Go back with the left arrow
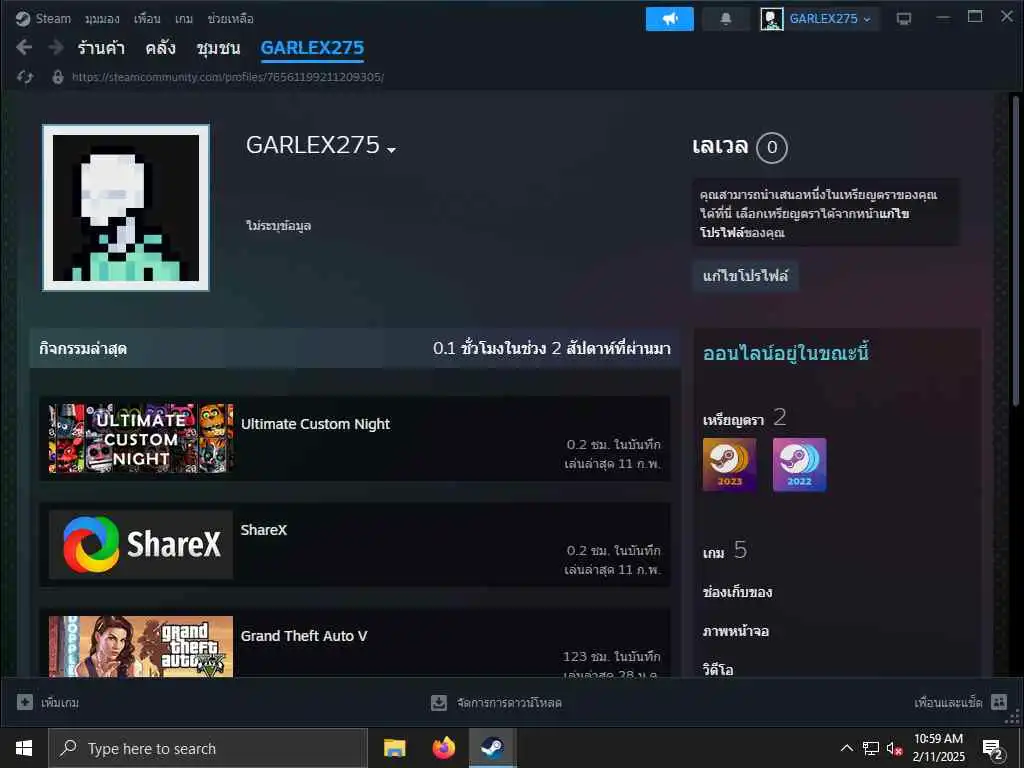This screenshot has width=1024, height=768. tap(24, 48)
